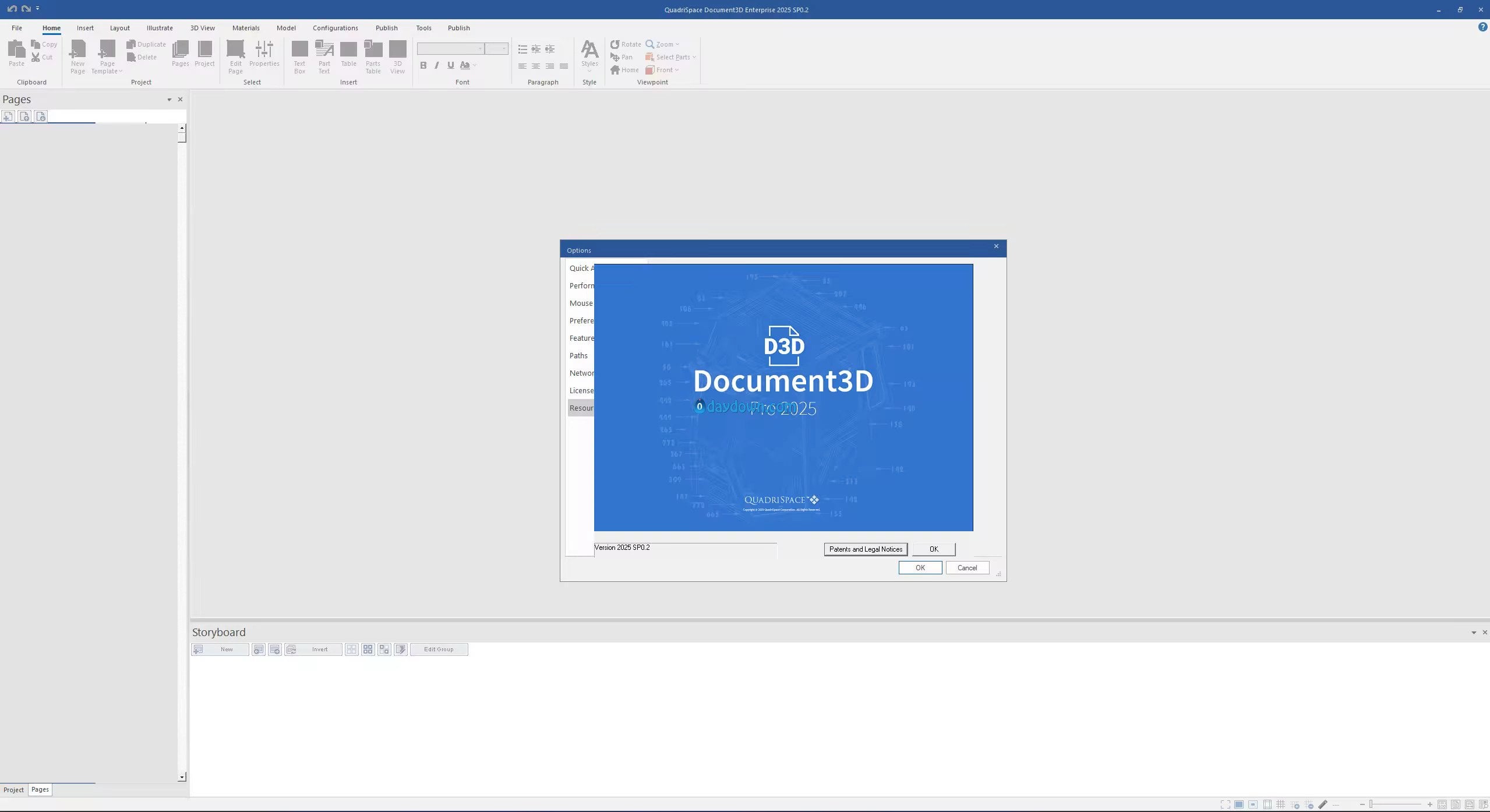Expand the font name combo box

[480, 49]
